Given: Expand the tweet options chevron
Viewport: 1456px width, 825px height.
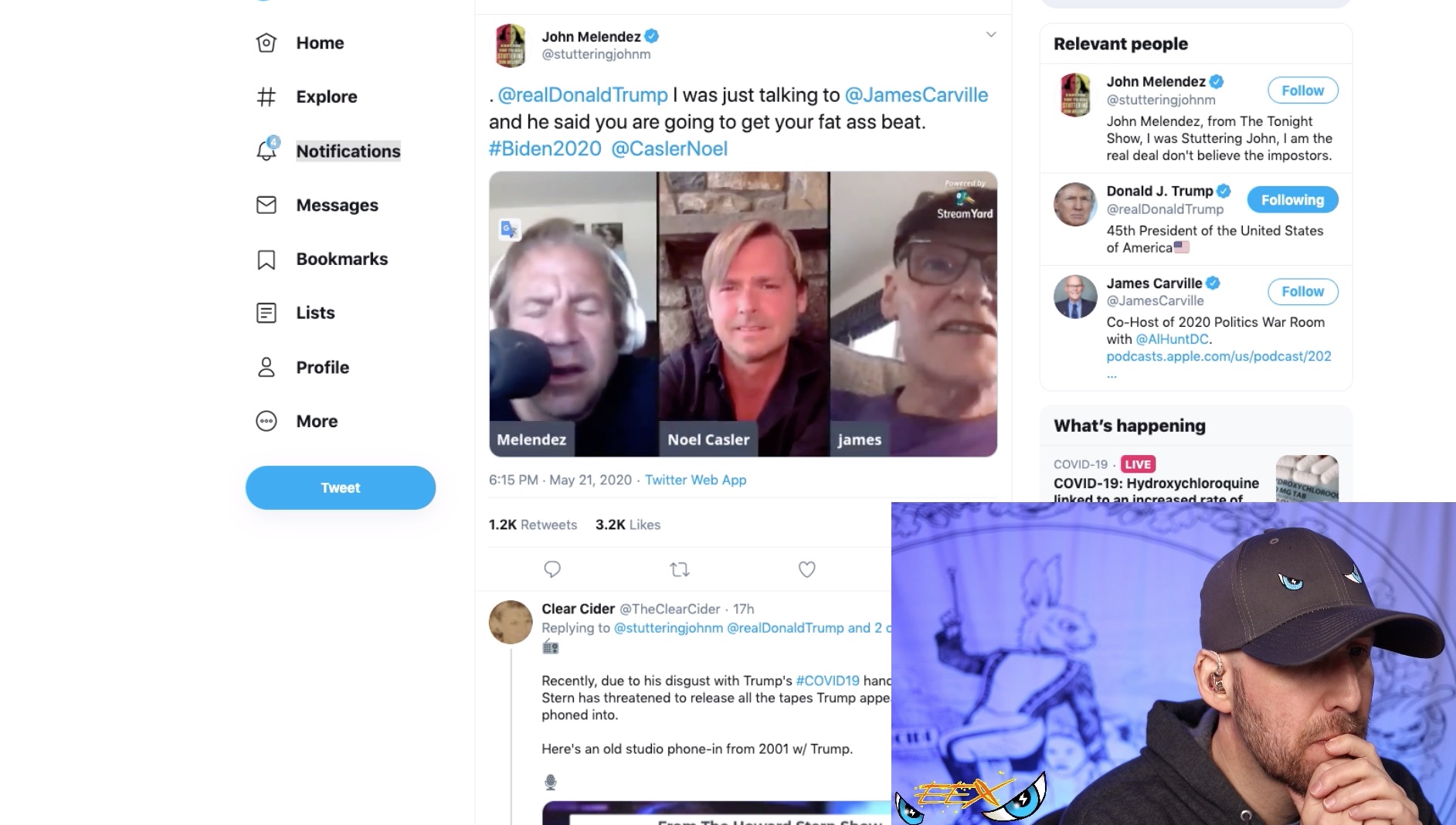Looking at the screenshot, I should click(x=991, y=35).
